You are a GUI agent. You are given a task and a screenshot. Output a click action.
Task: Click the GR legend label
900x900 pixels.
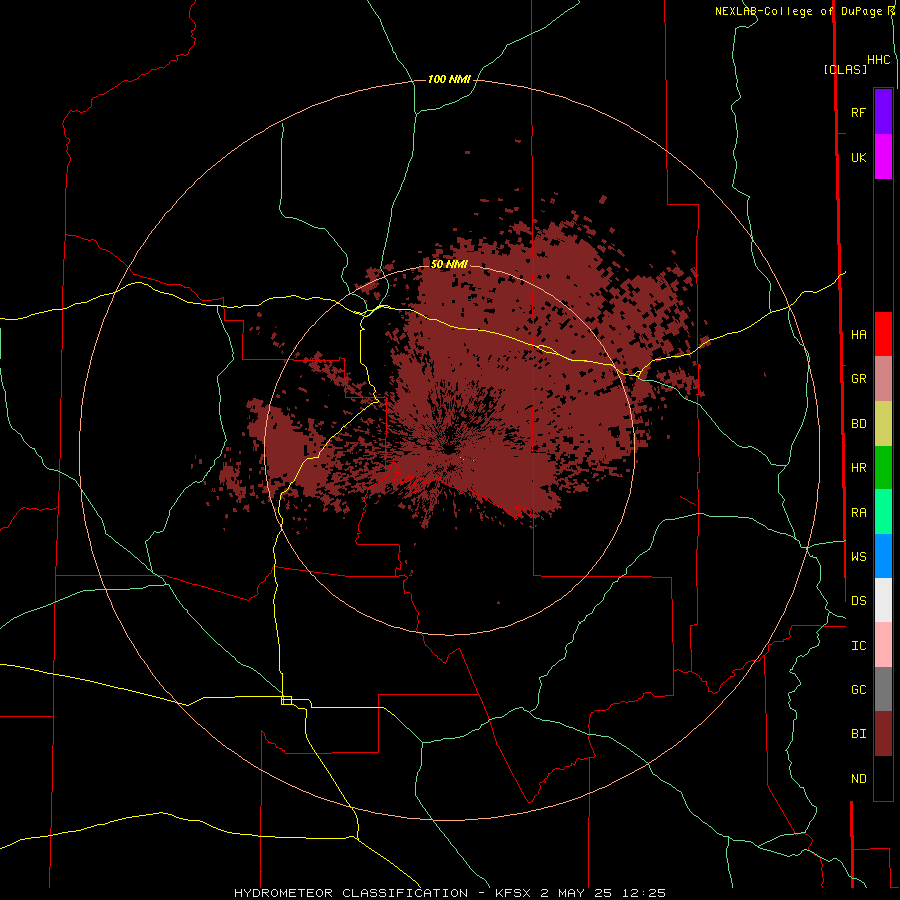(858, 379)
